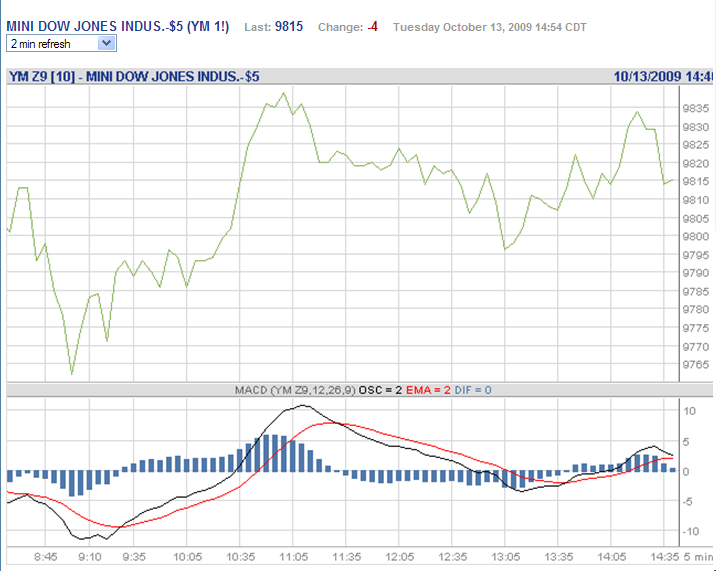Click the YM Z9 [10] chart header

pos(134,76)
